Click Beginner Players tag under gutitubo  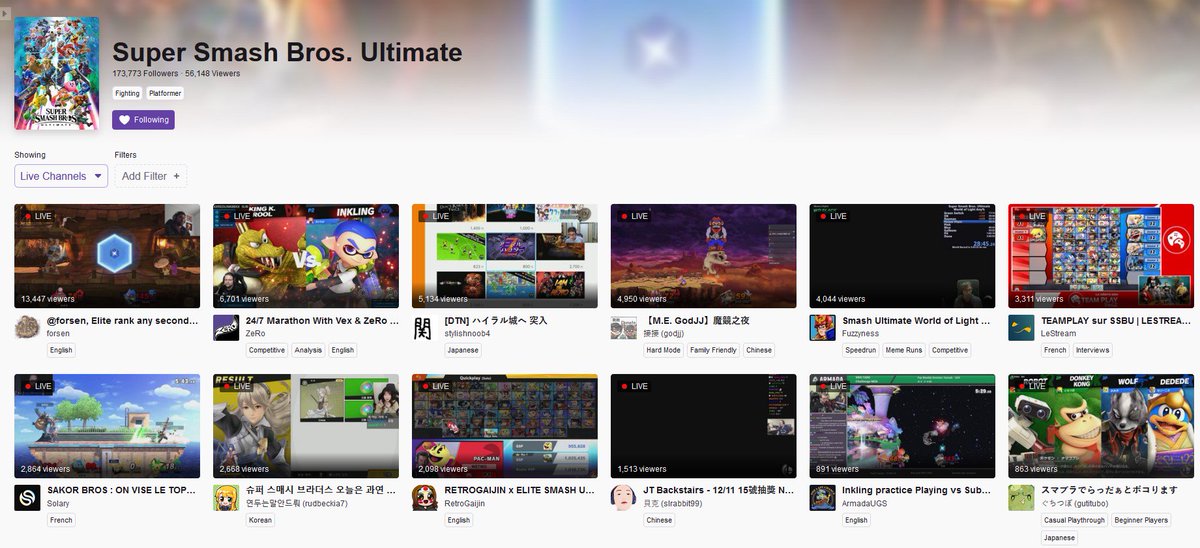pyautogui.click(x=1142, y=520)
